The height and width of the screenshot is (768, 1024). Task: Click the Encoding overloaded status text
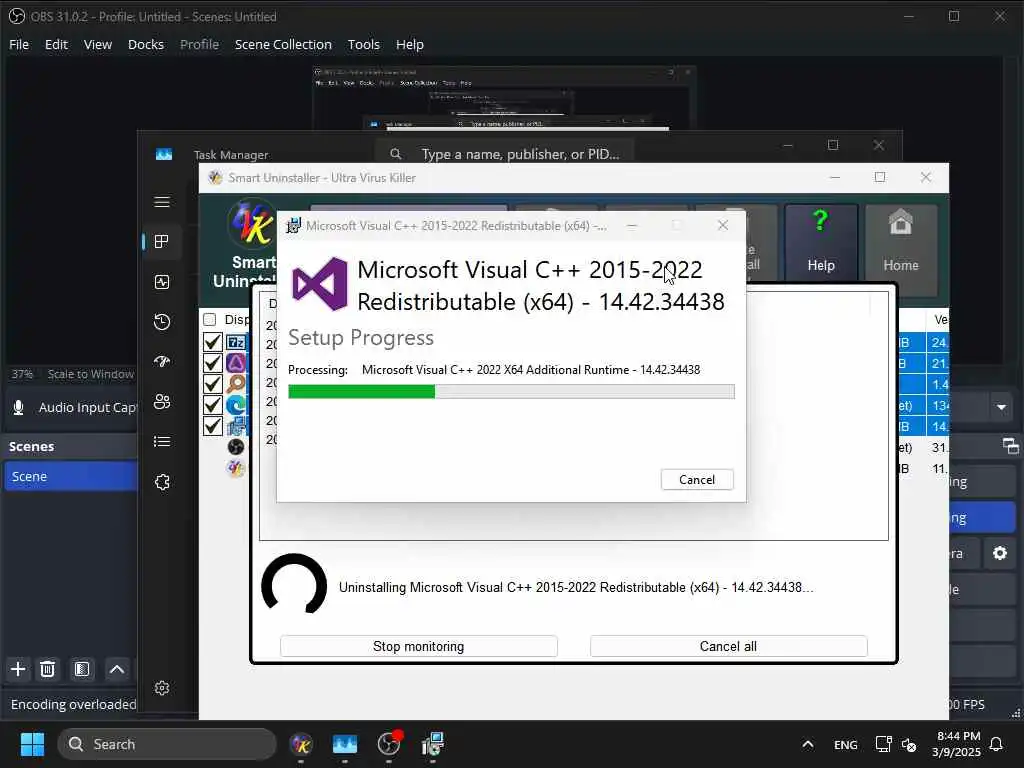pyautogui.click(x=73, y=704)
